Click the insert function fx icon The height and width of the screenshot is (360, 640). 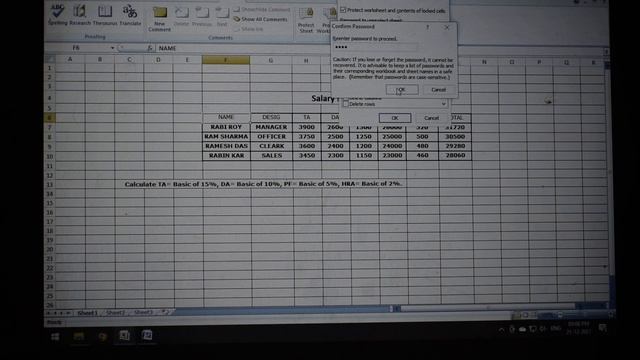coord(149,48)
